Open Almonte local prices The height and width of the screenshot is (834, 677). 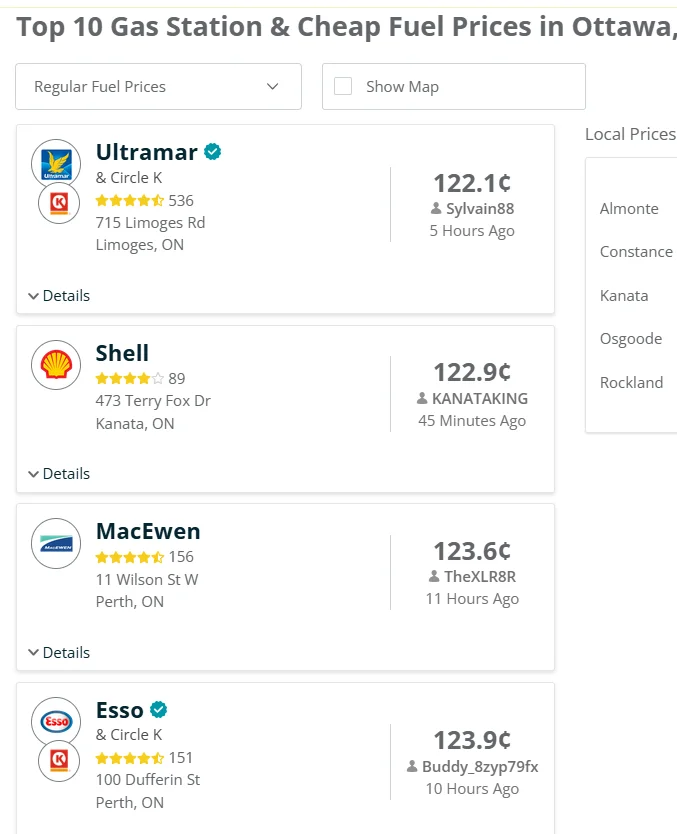[x=629, y=208]
